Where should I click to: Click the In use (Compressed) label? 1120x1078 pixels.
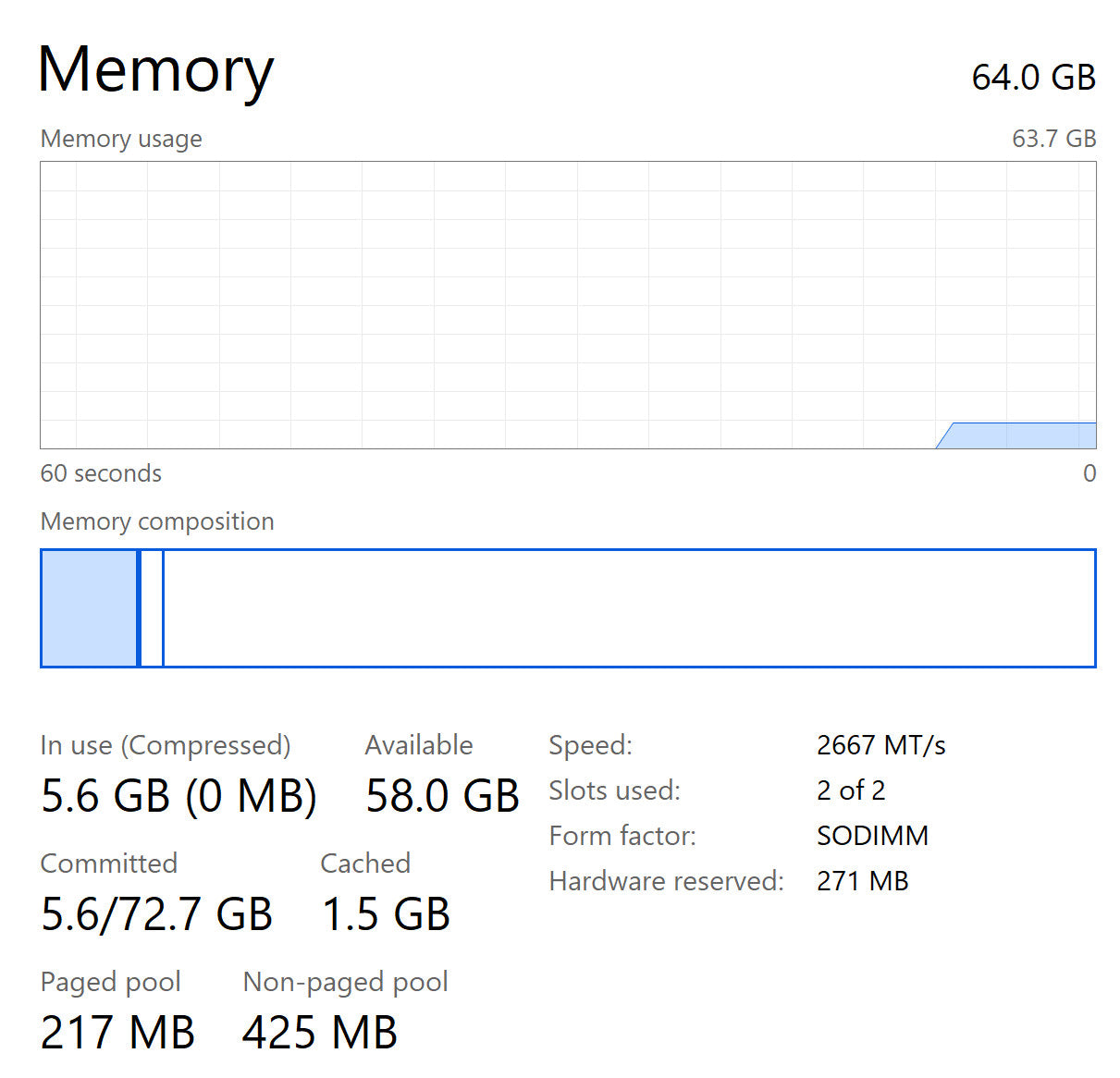tap(166, 745)
